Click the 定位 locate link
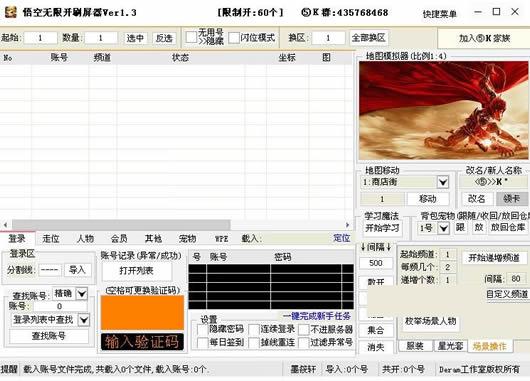This screenshot has width=530, height=381. pos(341,238)
